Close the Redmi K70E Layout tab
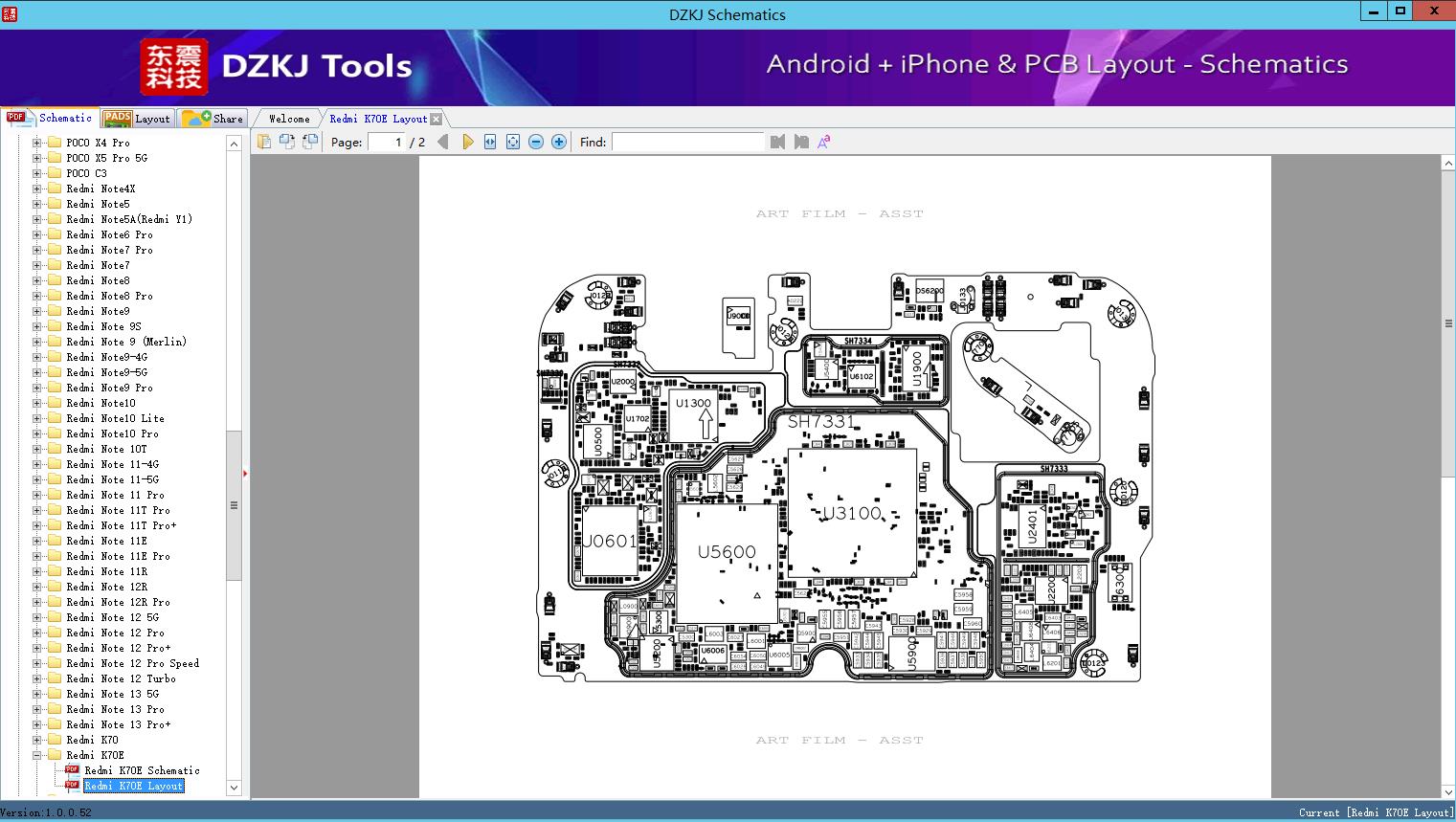The width and height of the screenshot is (1456, 822). coord(437,119)
